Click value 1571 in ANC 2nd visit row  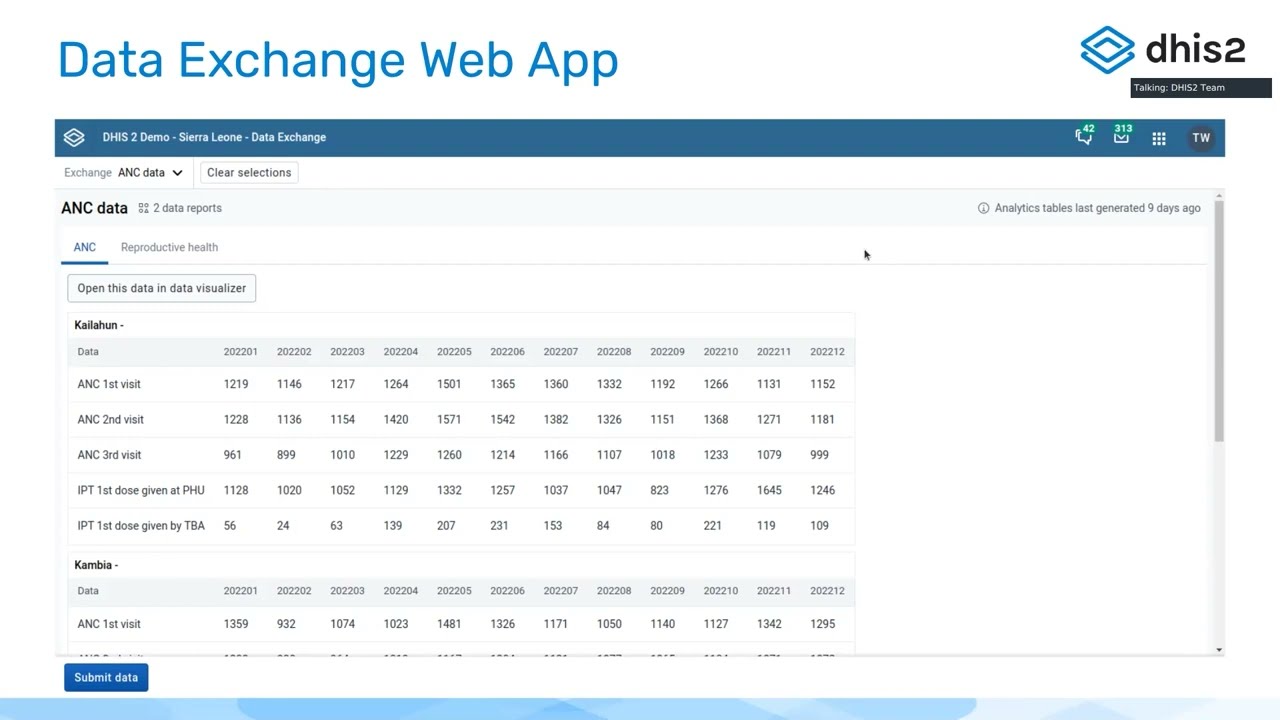449,419
